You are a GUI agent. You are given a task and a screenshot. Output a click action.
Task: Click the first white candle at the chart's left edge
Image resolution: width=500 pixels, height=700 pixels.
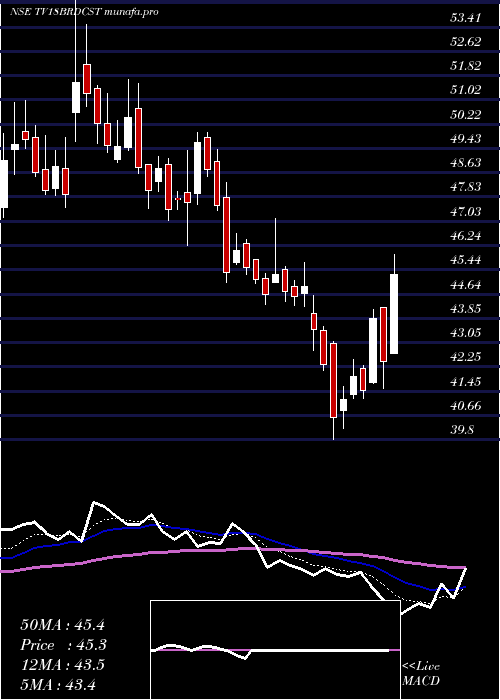(x=4, y=184)
